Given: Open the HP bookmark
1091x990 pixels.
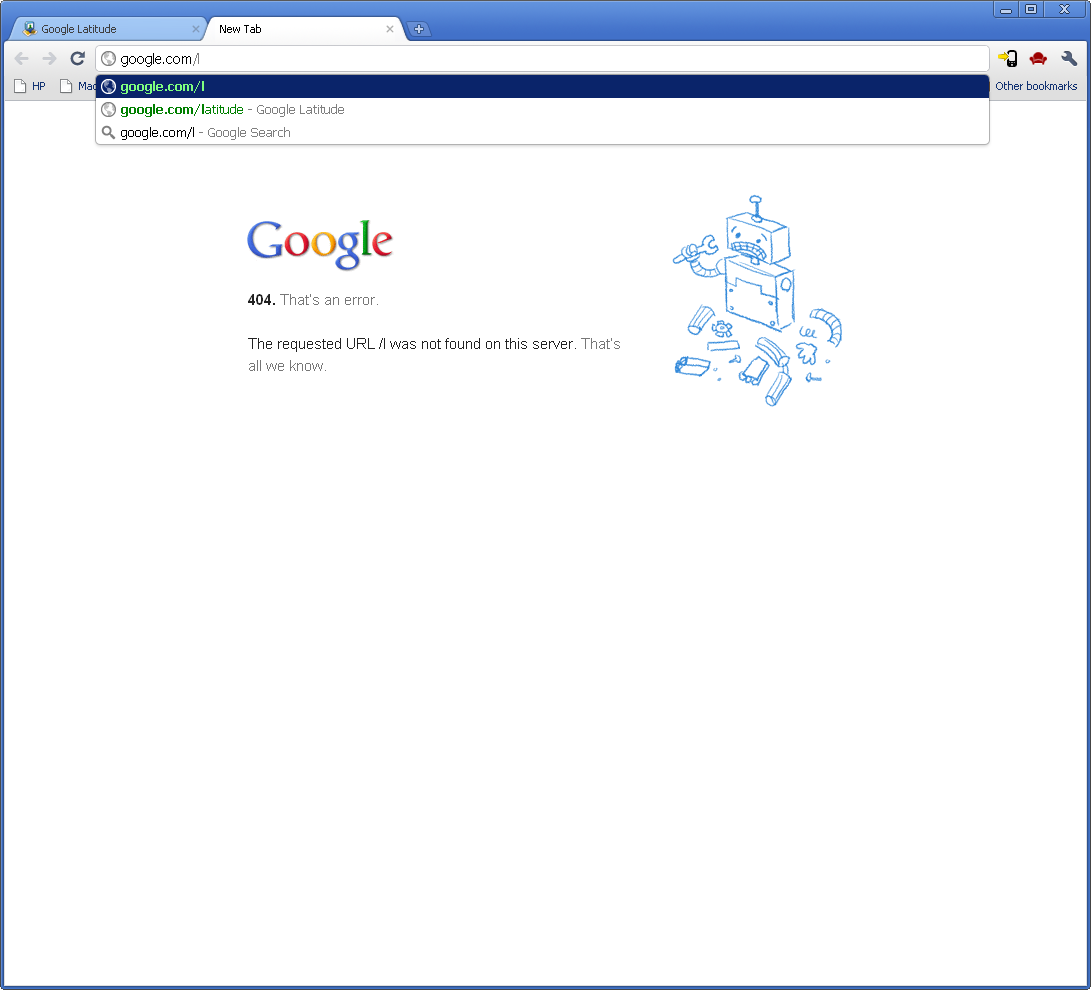Looking at the screenshot, I should (30, 86).
